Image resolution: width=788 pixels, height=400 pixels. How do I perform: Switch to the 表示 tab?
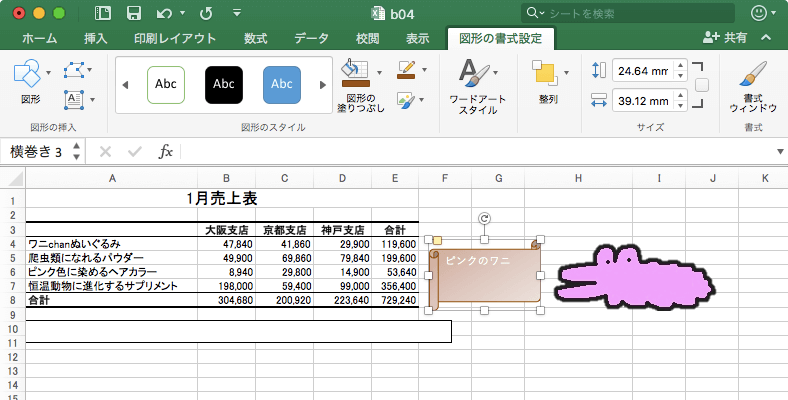coord(418,38)
